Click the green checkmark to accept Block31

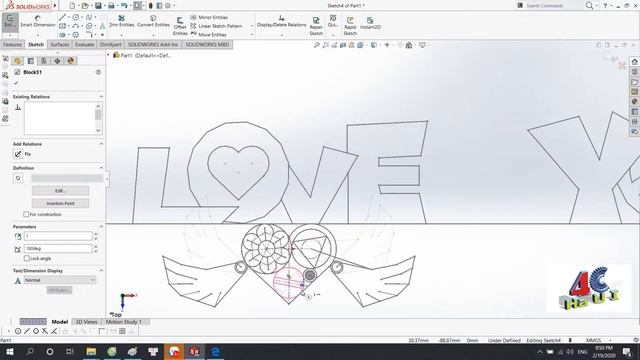[16, 83]
